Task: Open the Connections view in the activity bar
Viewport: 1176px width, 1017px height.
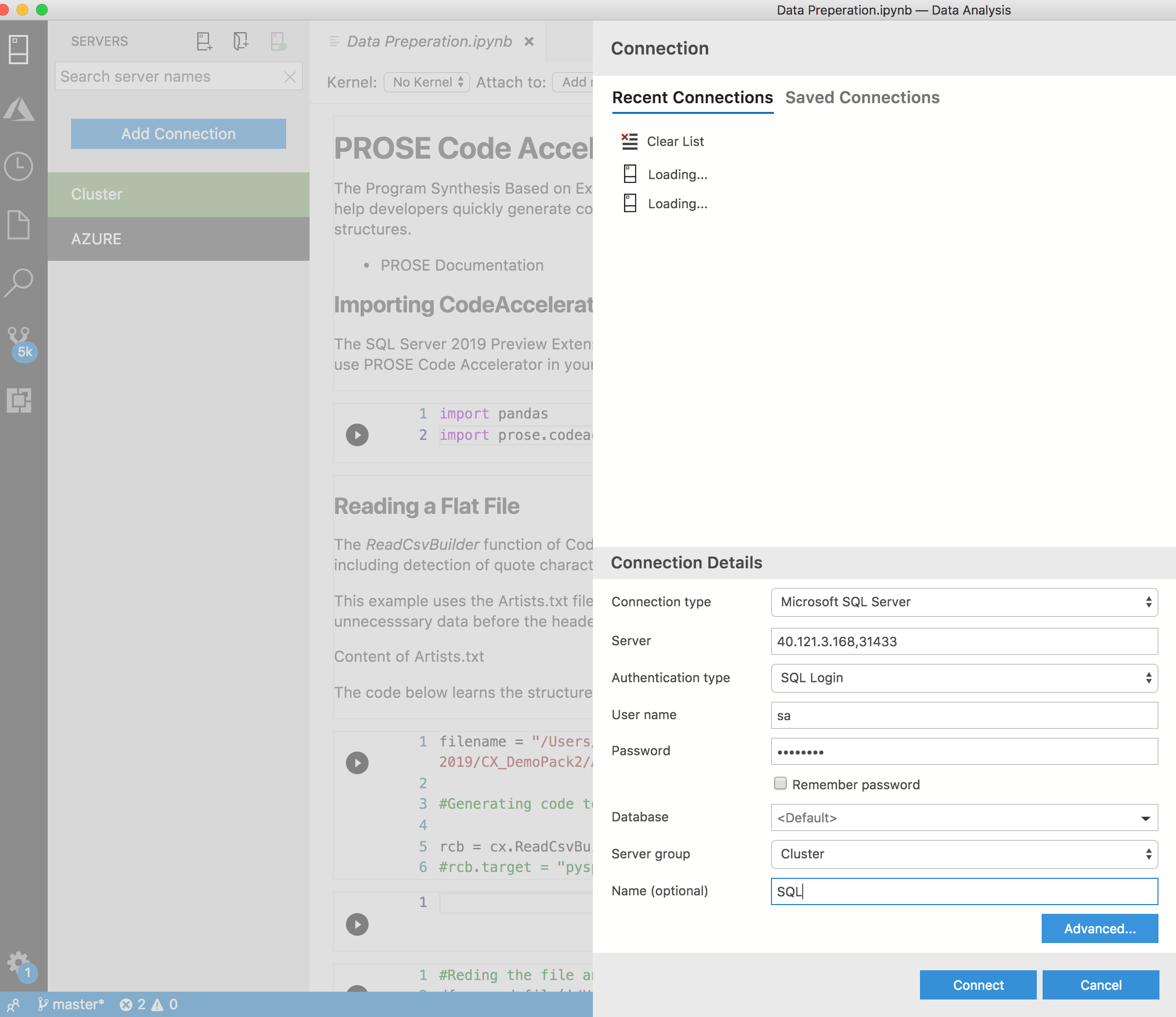Action: tap(18, 49)
